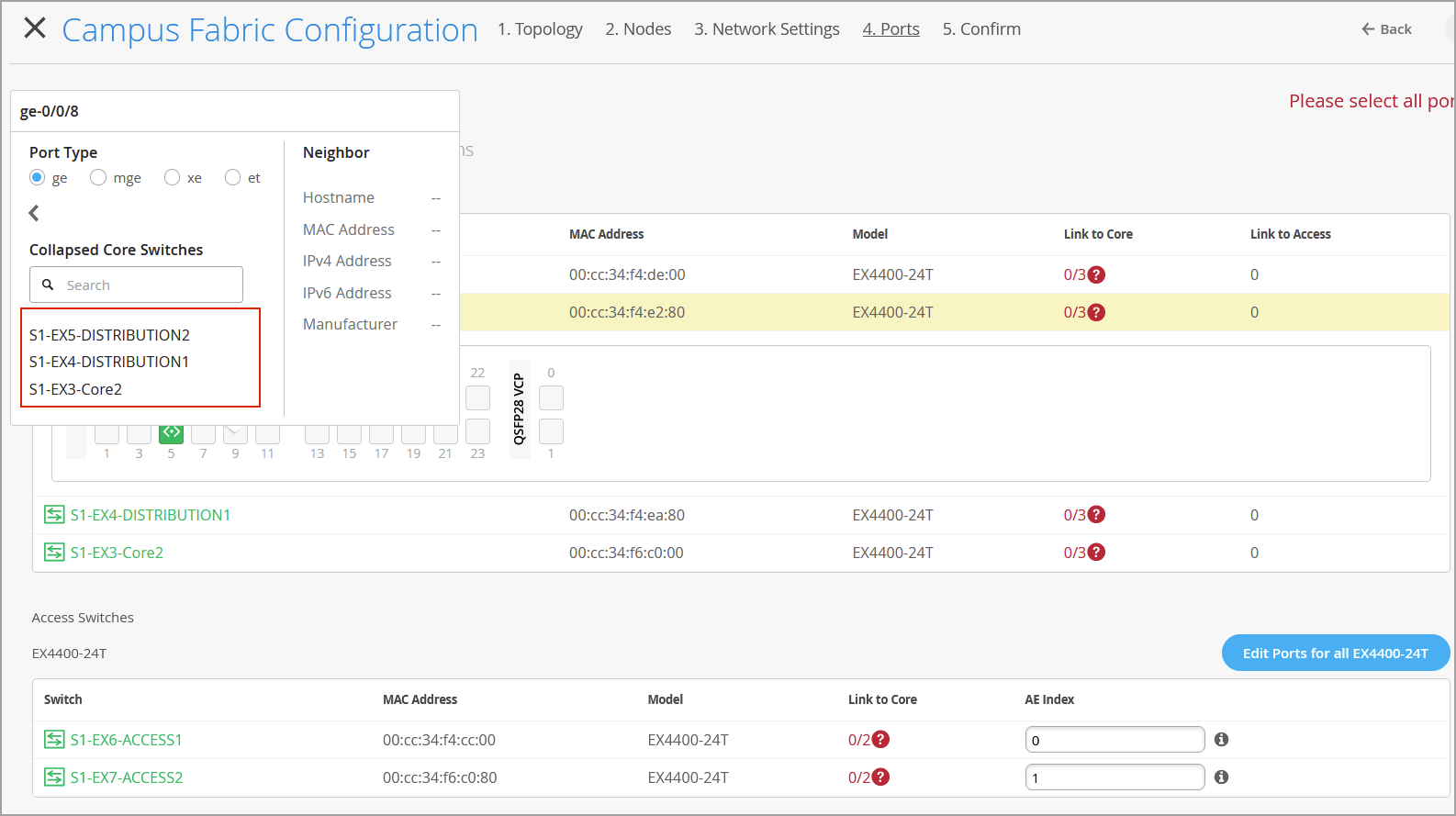This screenshot has width=1456, height=816.
Task: Click Edit Ports for all EX4400-24T
Action: (x=1335, y=654)
